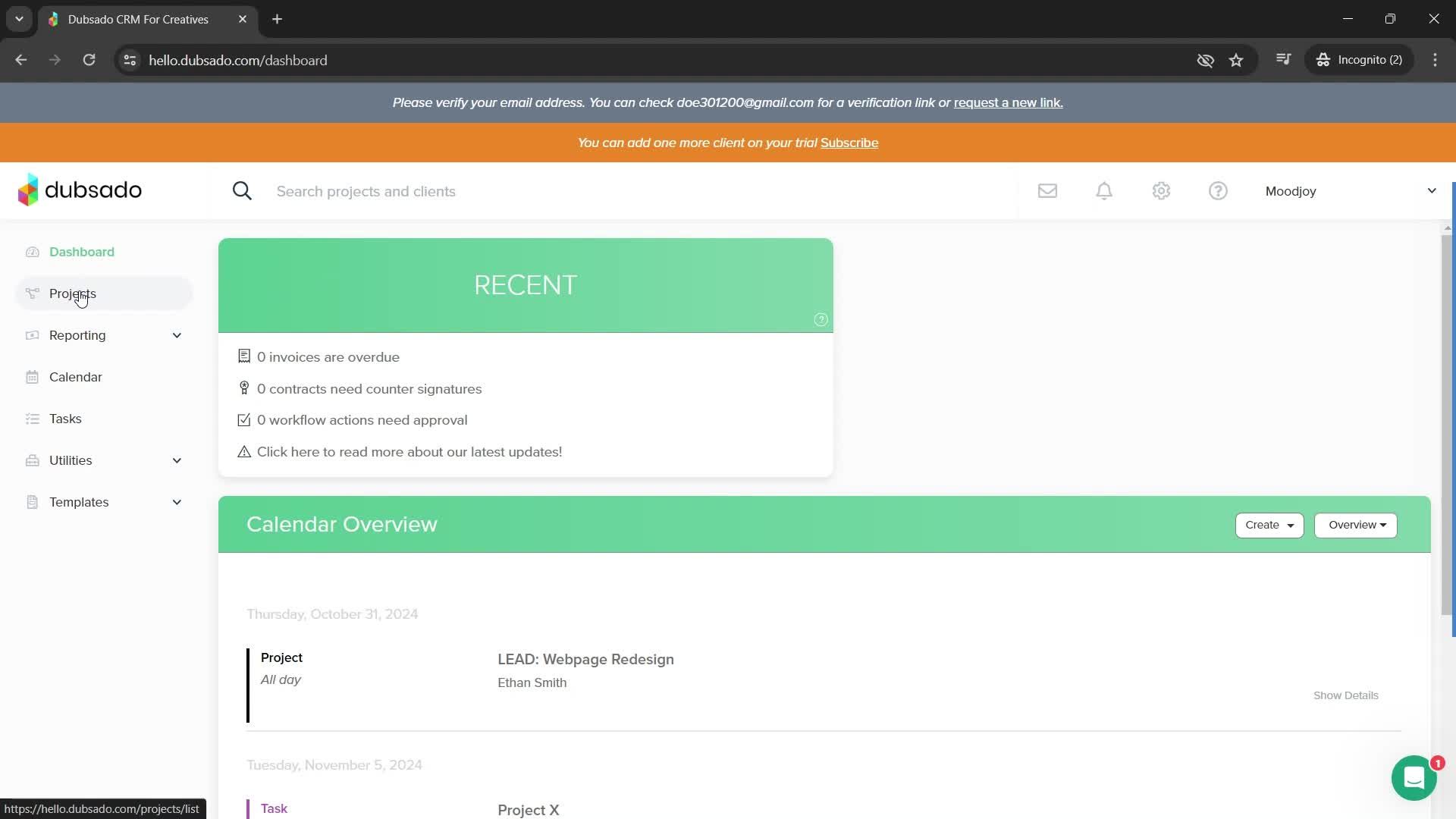Screen dimensions: 1456x819
Task: Expand the Templates menu chevron
Action: [x=177, y=502]
